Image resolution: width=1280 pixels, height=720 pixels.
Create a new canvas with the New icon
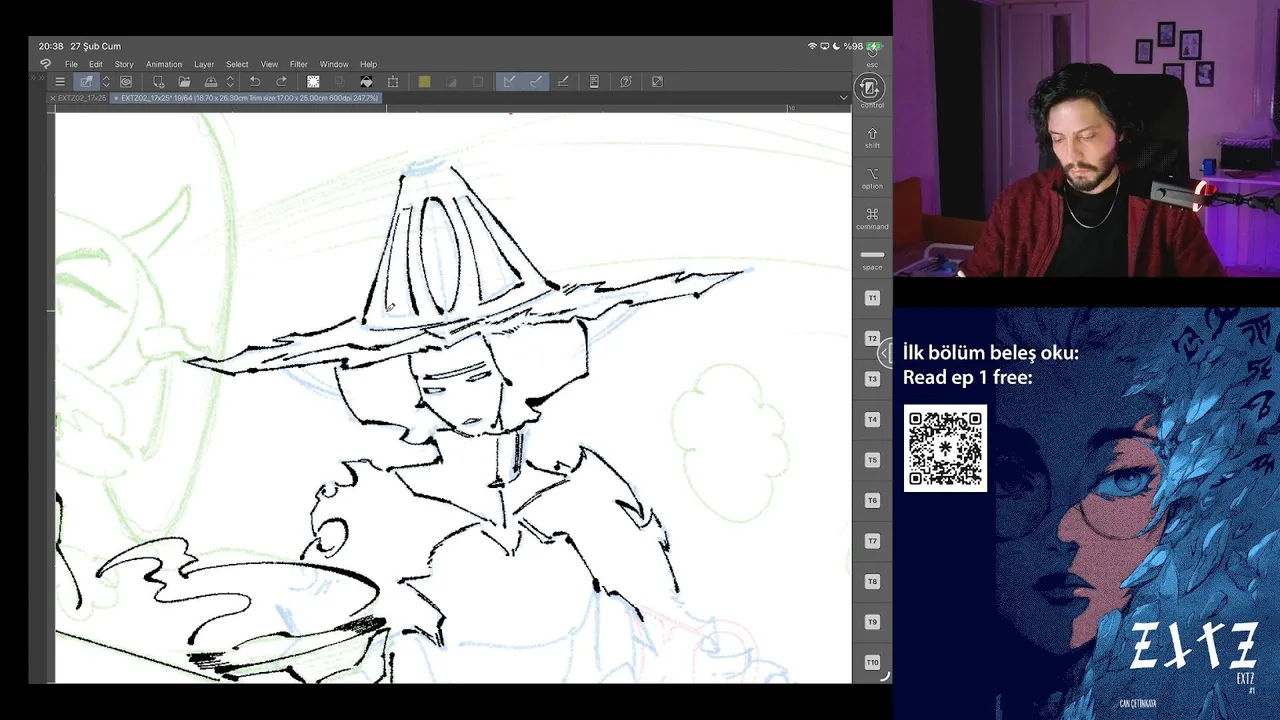[x=158, y=82]
